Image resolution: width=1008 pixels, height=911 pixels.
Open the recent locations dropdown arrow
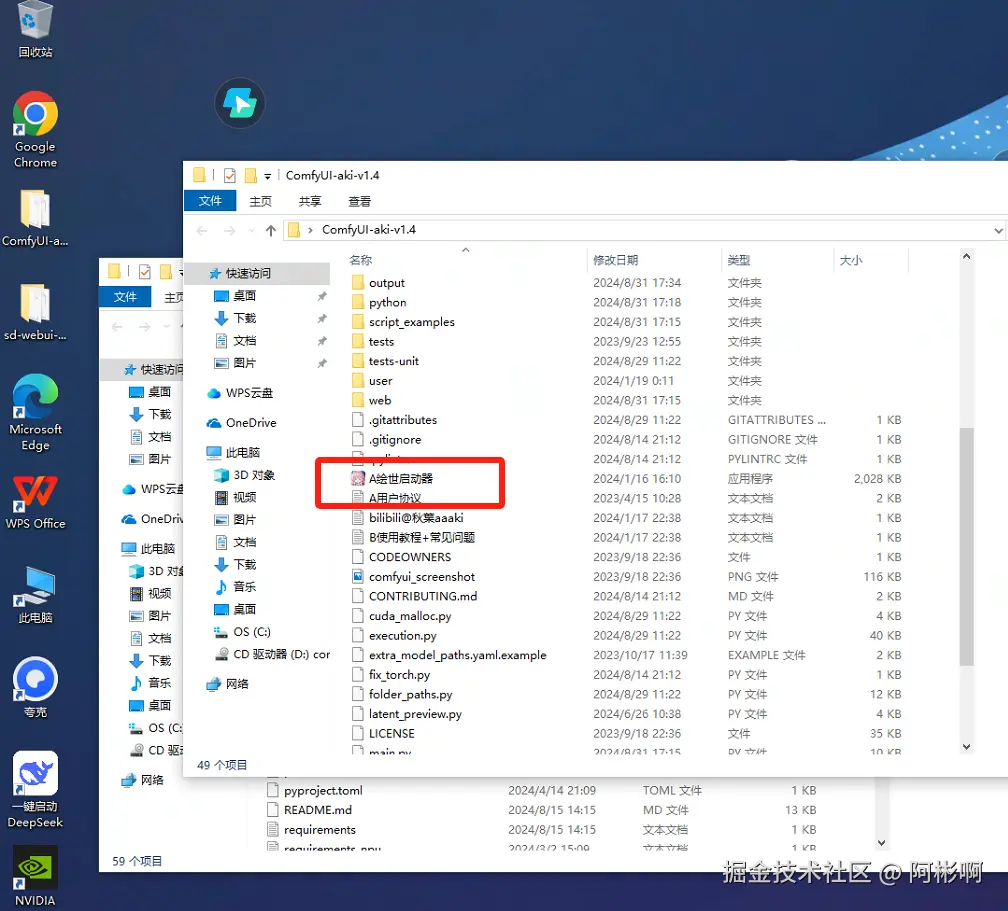click(x=251, y=230)
